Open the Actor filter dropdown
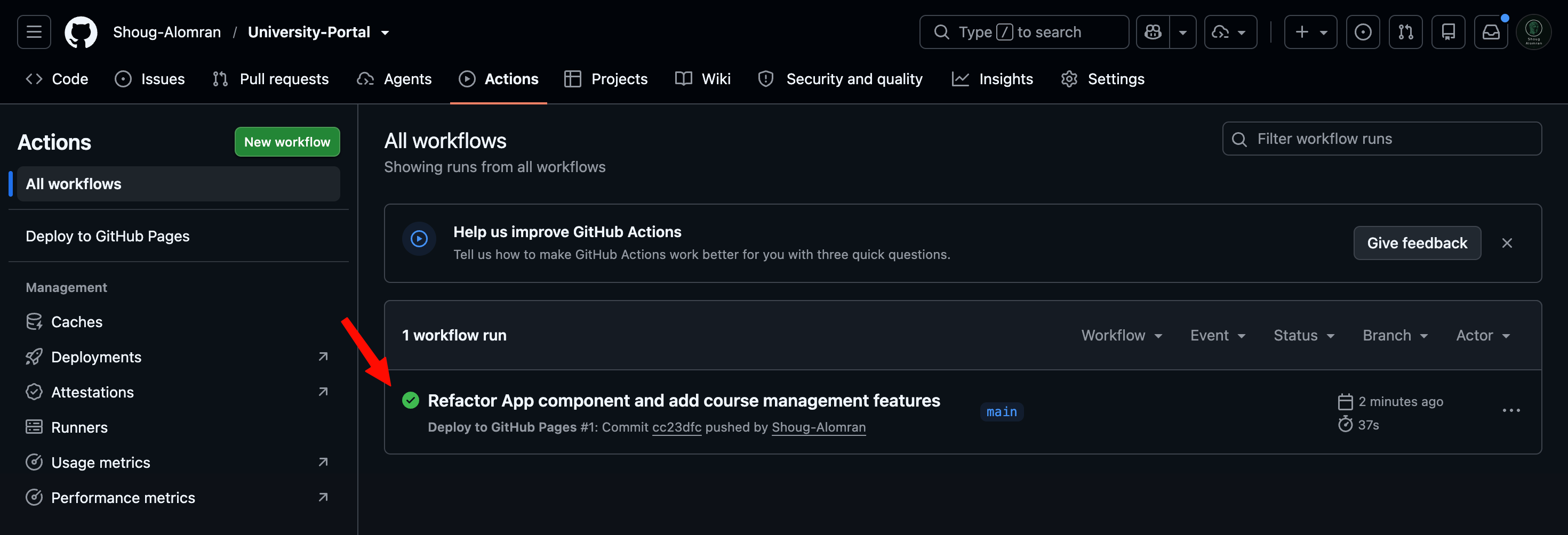Viewport: 1568px width, 535px height. [x=1483, y=336]
